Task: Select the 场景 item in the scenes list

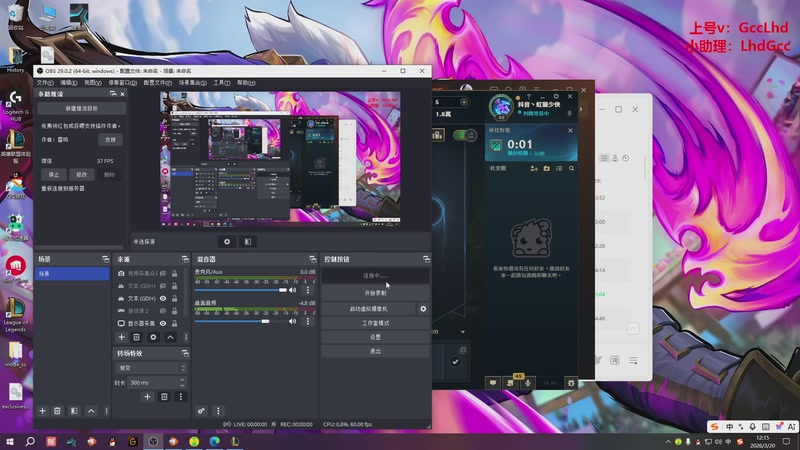Action: [72, 273]
